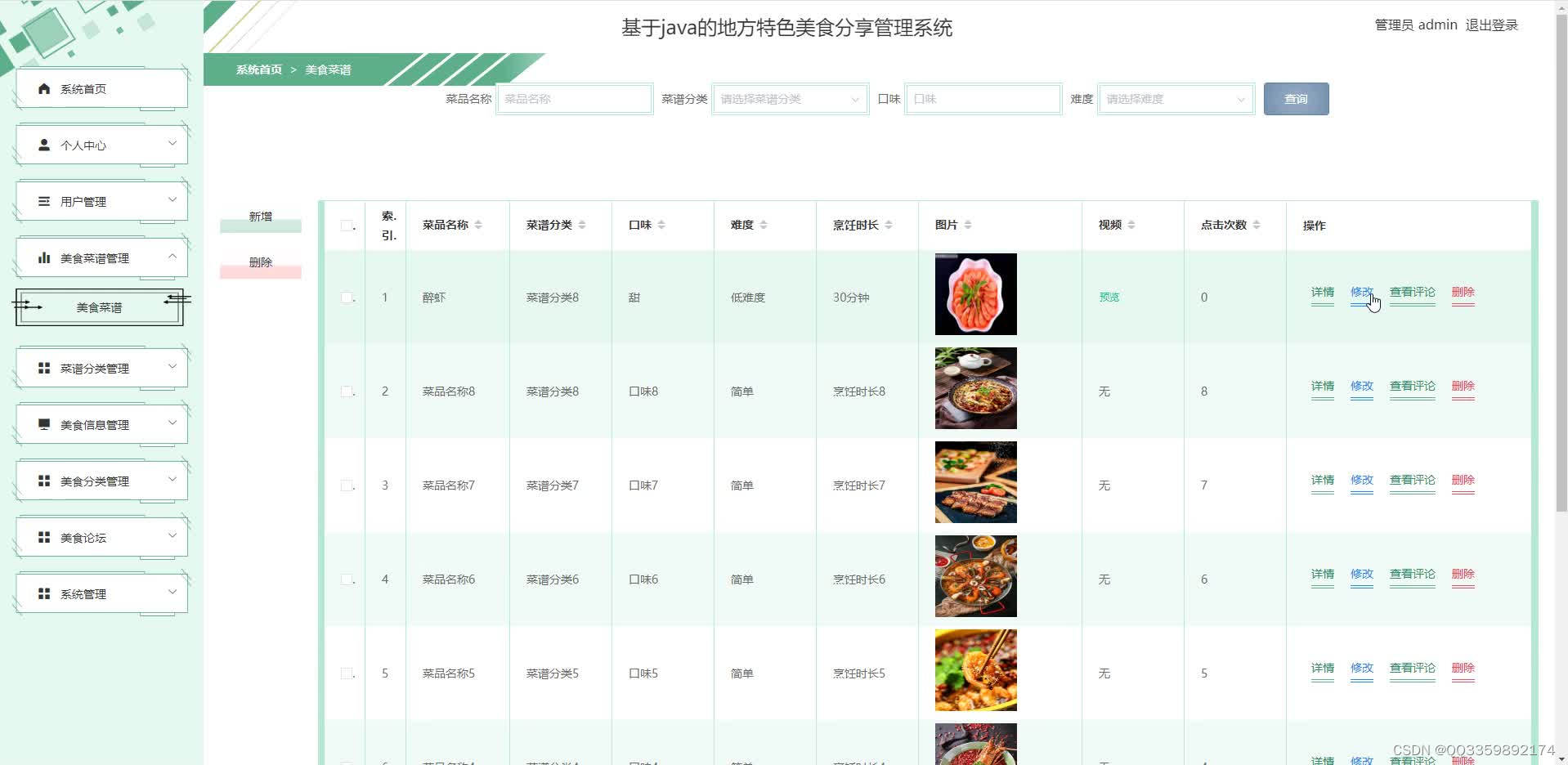
Task: Click the home icon beside 系统首页
Action: [44, 88]
